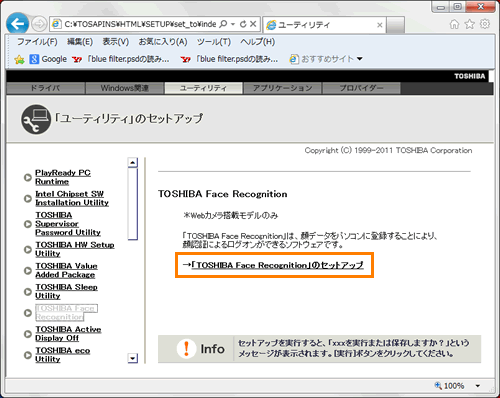Click the Refresh icon in address bar
Viewport: 500px width, 398px height.
243,24
